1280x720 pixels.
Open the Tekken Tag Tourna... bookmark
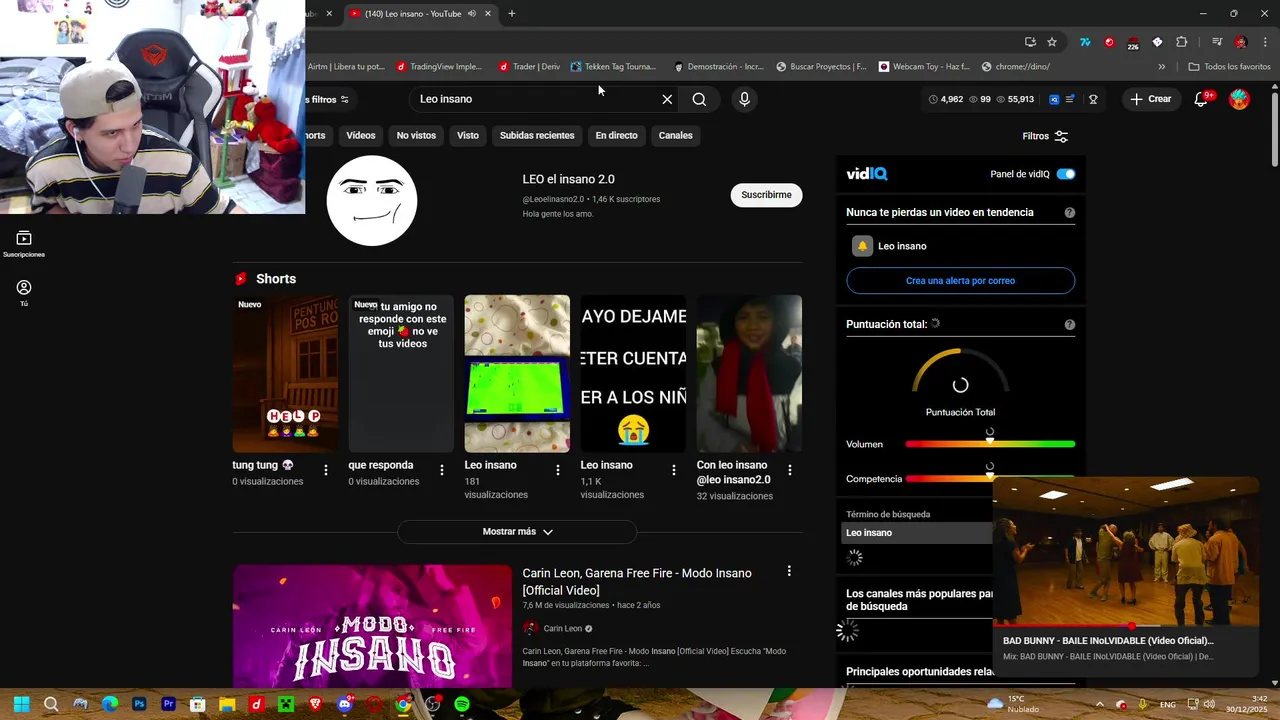tap(613, 67)
